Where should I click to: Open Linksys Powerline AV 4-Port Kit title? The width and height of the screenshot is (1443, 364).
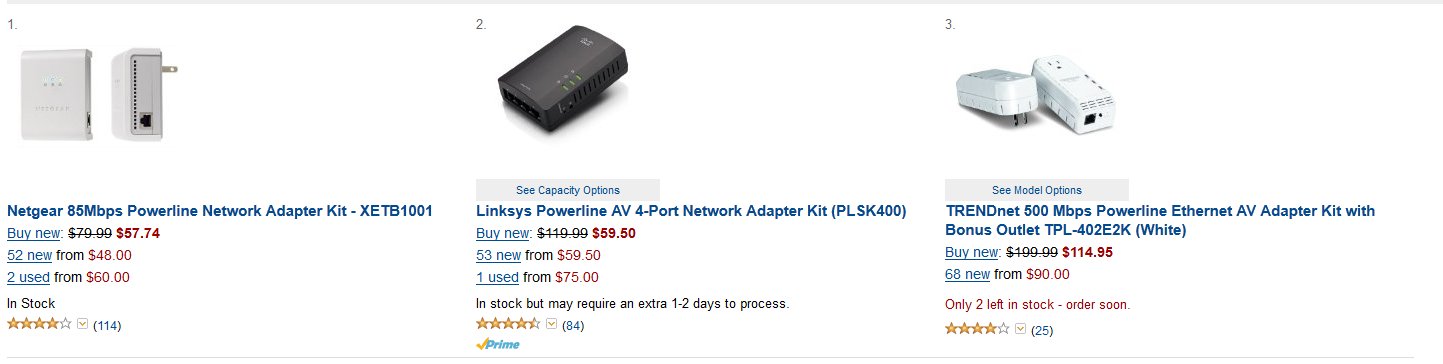691,211
